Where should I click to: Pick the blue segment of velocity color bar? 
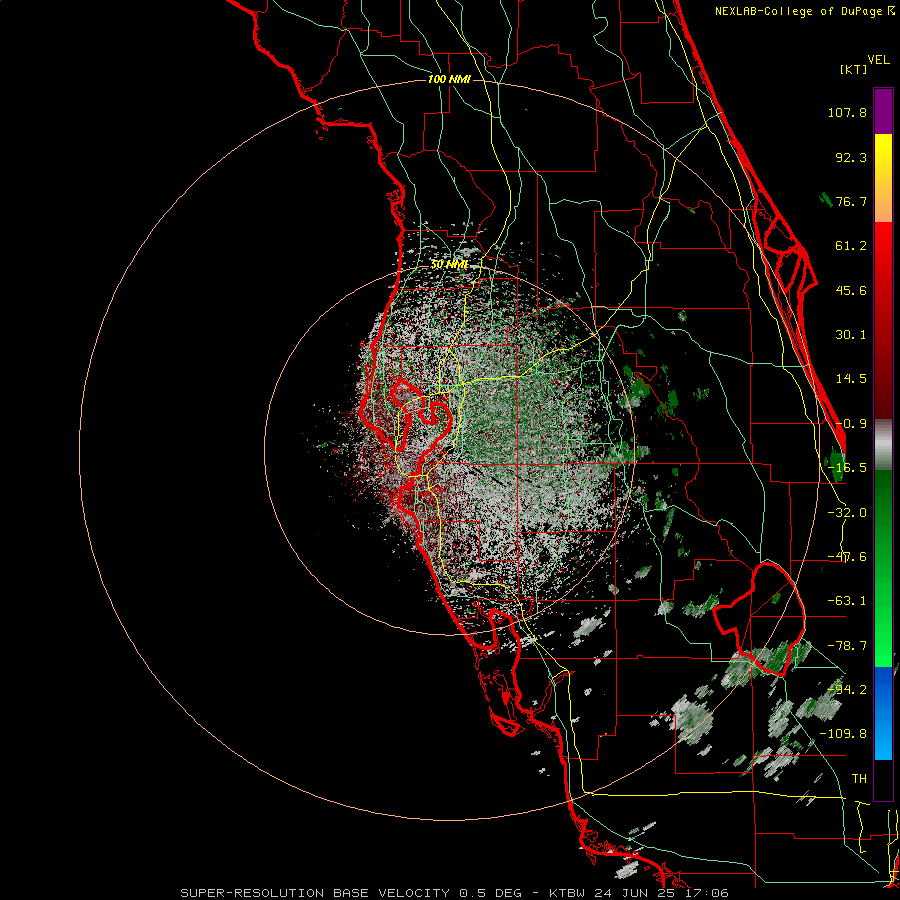(883, 713)
